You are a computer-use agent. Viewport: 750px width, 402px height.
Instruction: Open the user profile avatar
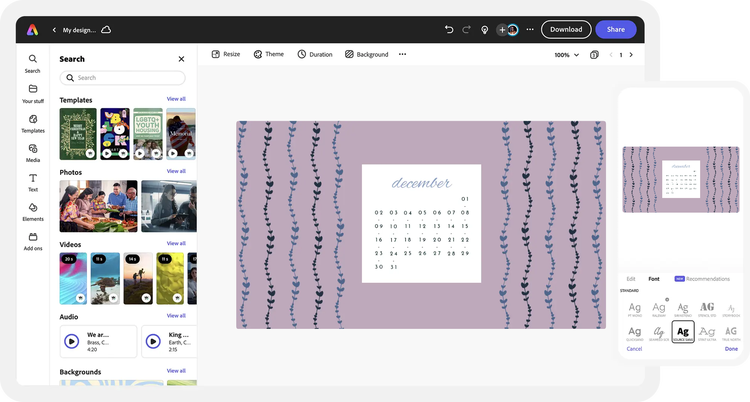513,30
